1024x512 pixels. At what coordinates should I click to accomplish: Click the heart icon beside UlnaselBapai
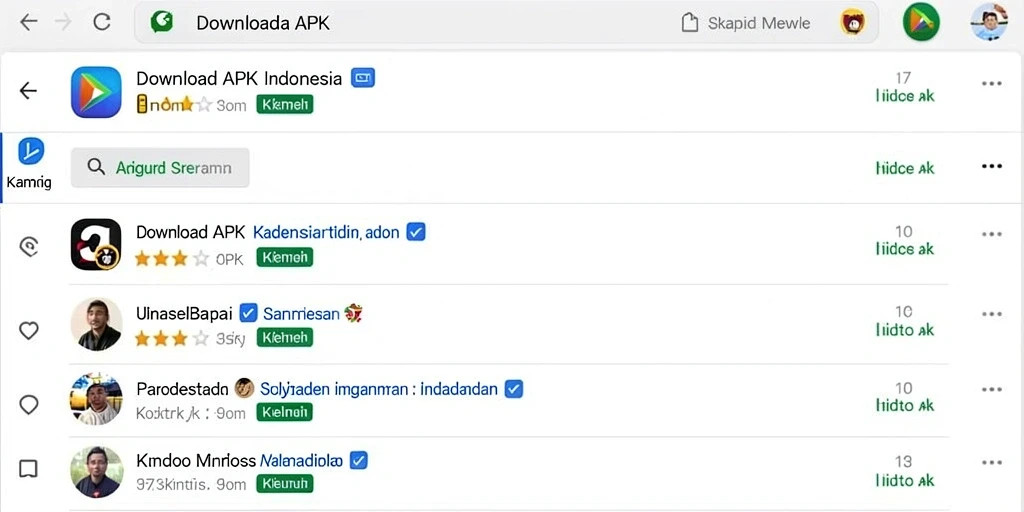(x=29, y=330)
